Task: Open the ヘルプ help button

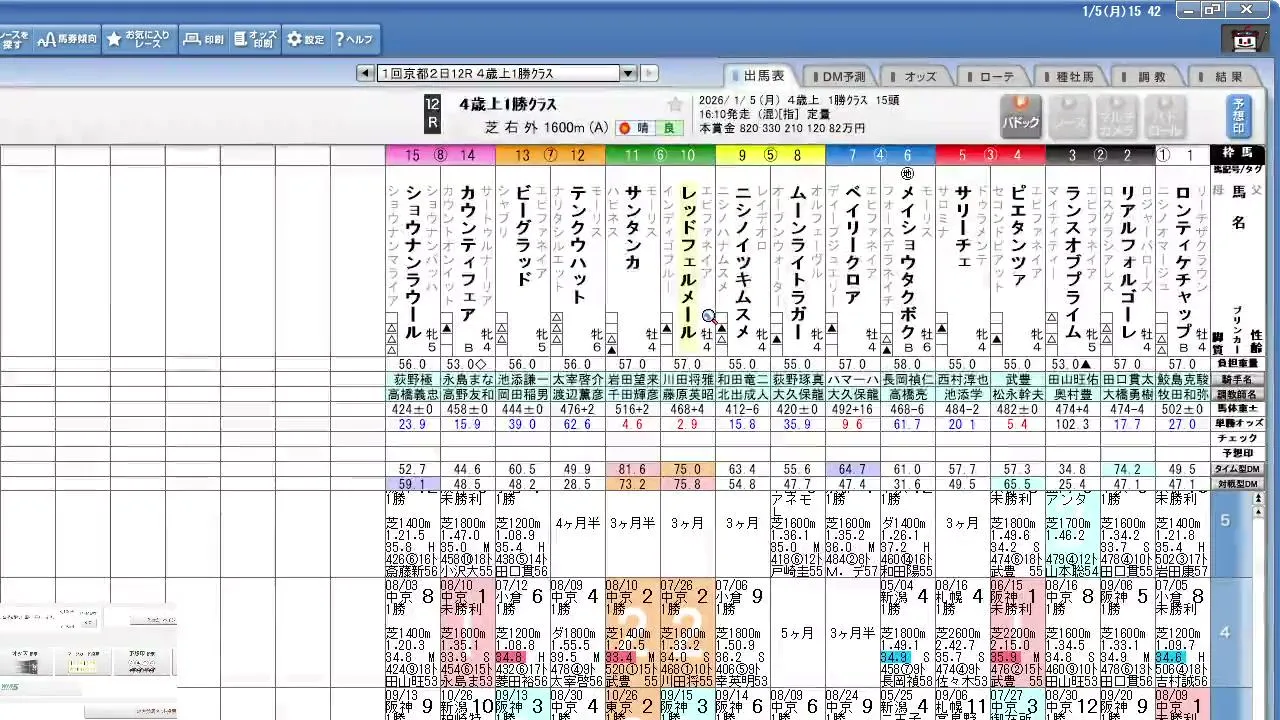Action: 354,39
